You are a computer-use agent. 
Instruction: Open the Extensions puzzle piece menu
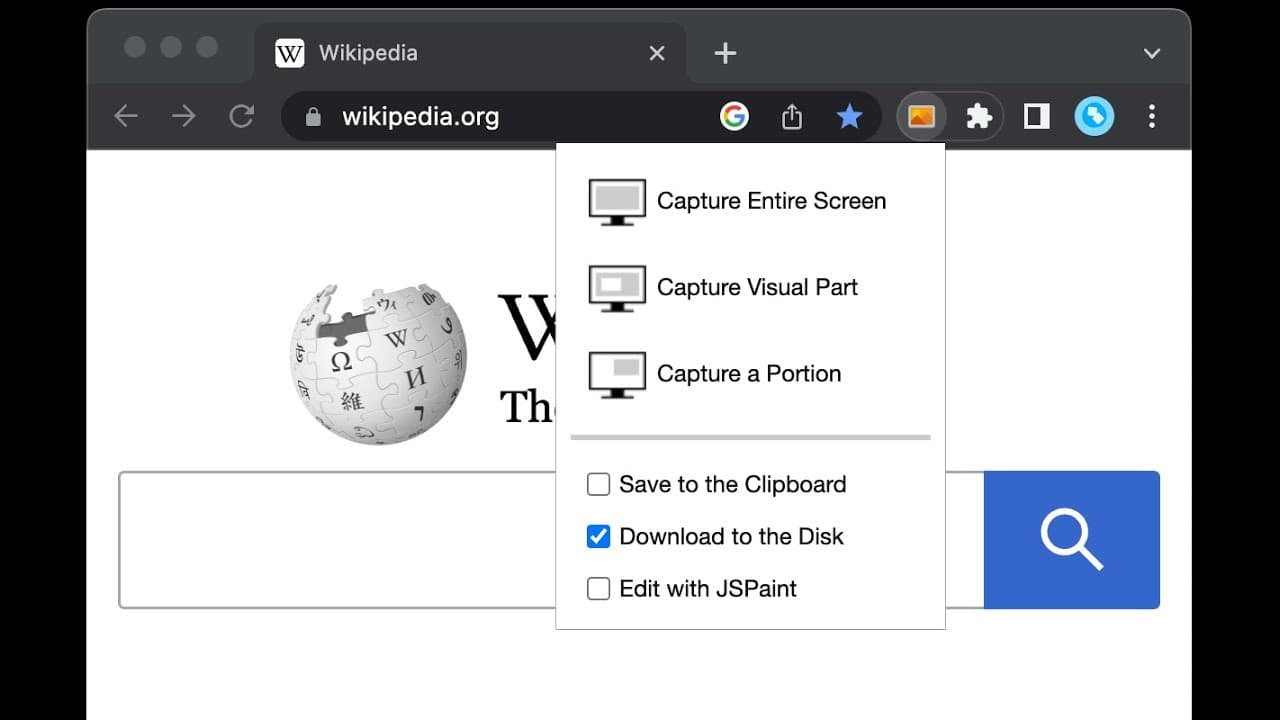[979, 117]
